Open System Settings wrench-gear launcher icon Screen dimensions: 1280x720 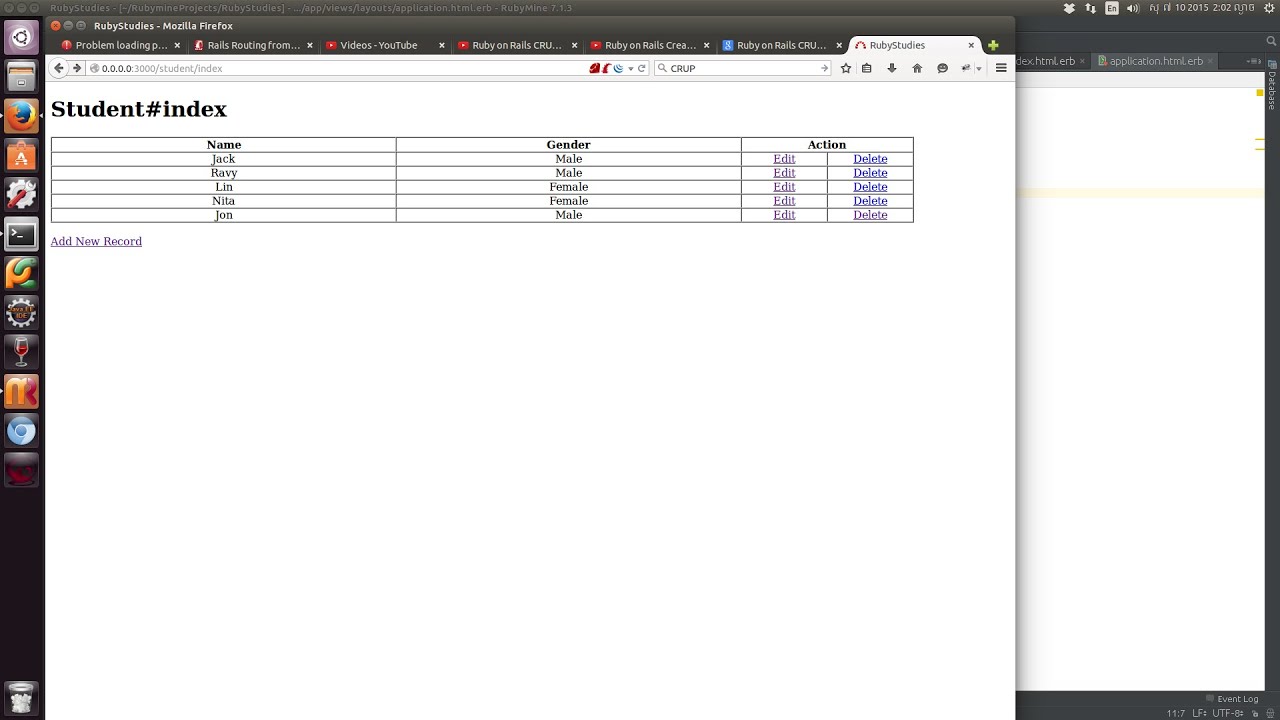coord(21,195)
